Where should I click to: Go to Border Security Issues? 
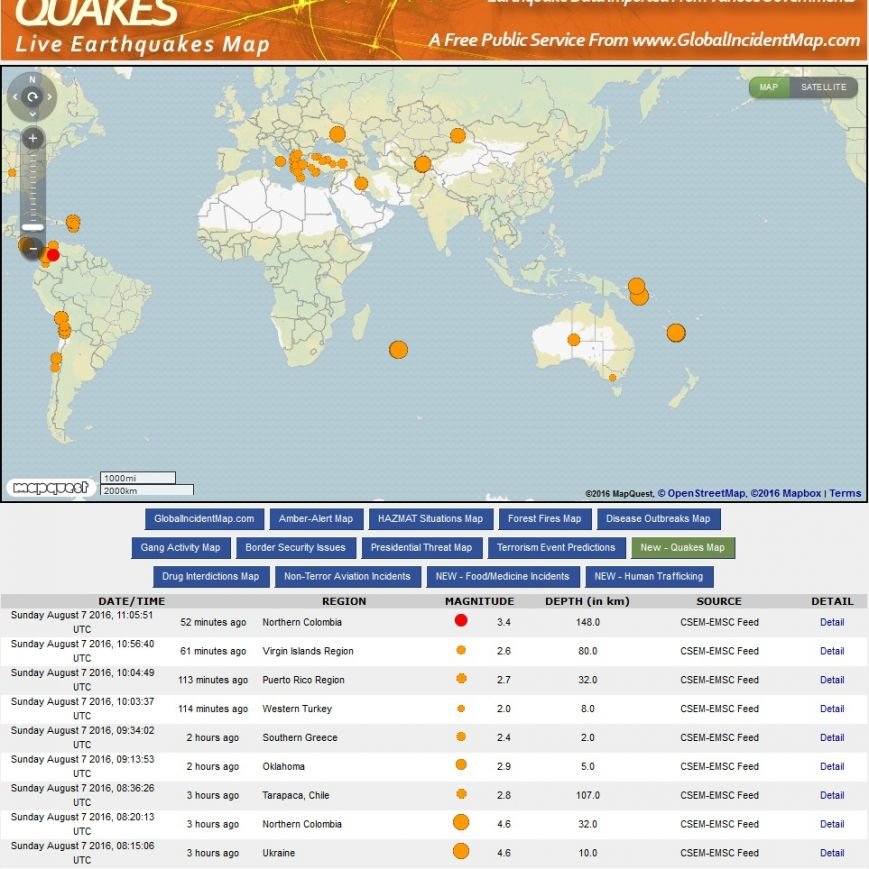pos(295,548)
